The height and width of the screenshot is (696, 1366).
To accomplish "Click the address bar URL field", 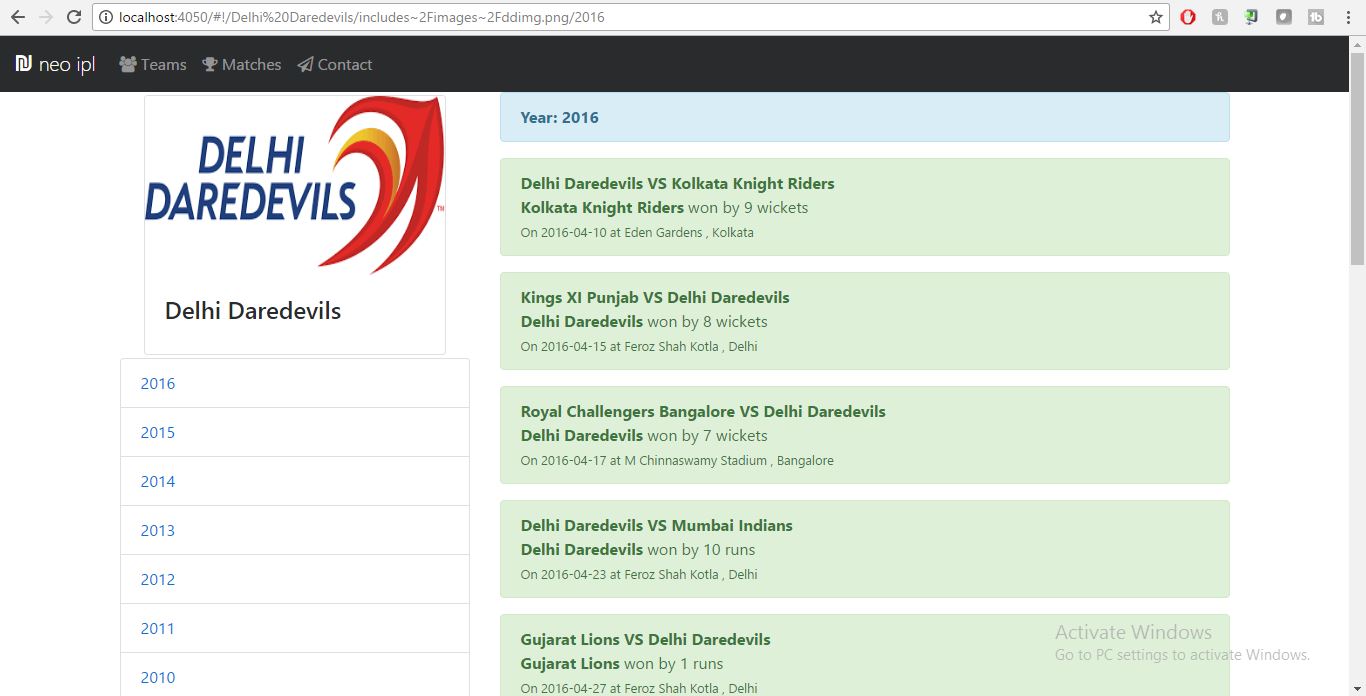I will point(630,17).
